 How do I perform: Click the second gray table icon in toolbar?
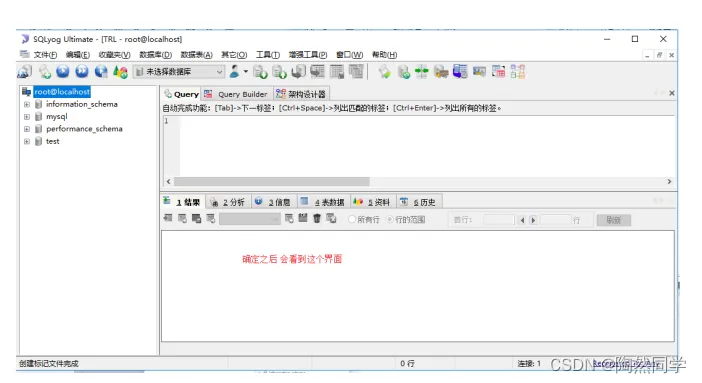[x=337, y=72]
